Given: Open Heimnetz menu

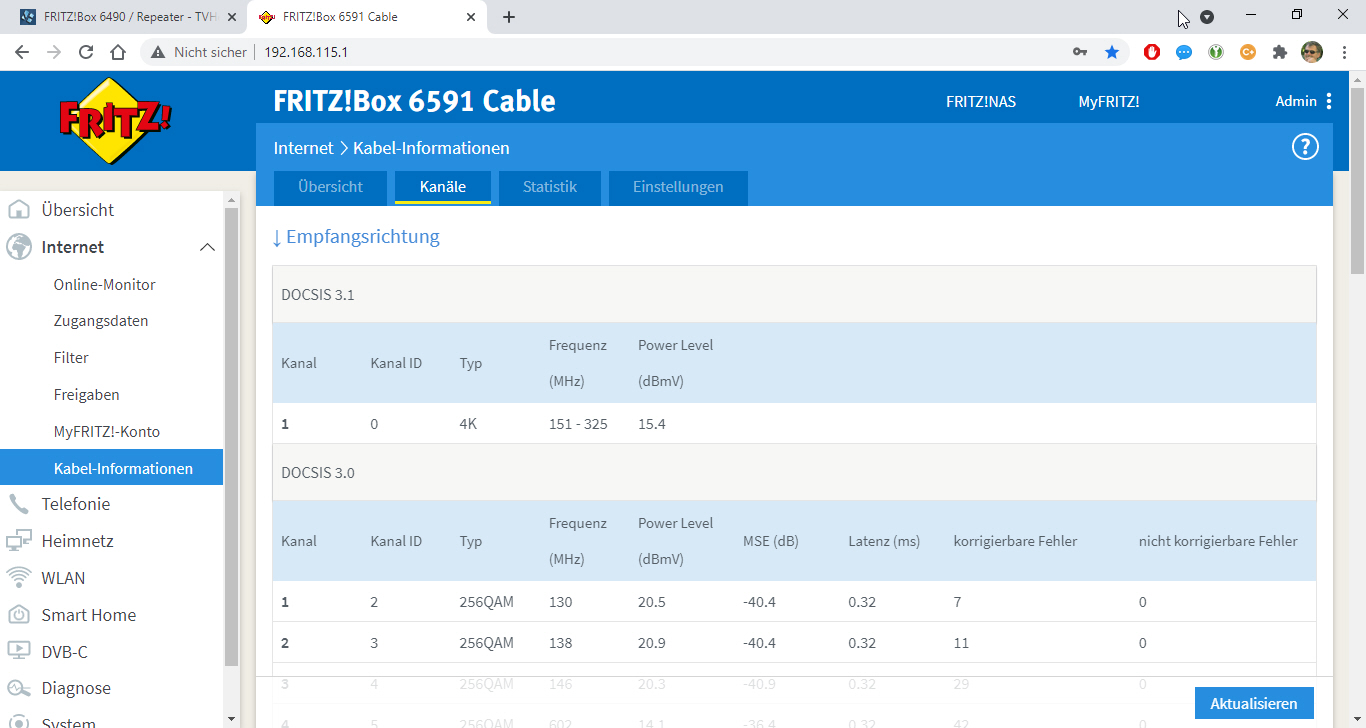Looking at the screenshot, I should point(78,541).
